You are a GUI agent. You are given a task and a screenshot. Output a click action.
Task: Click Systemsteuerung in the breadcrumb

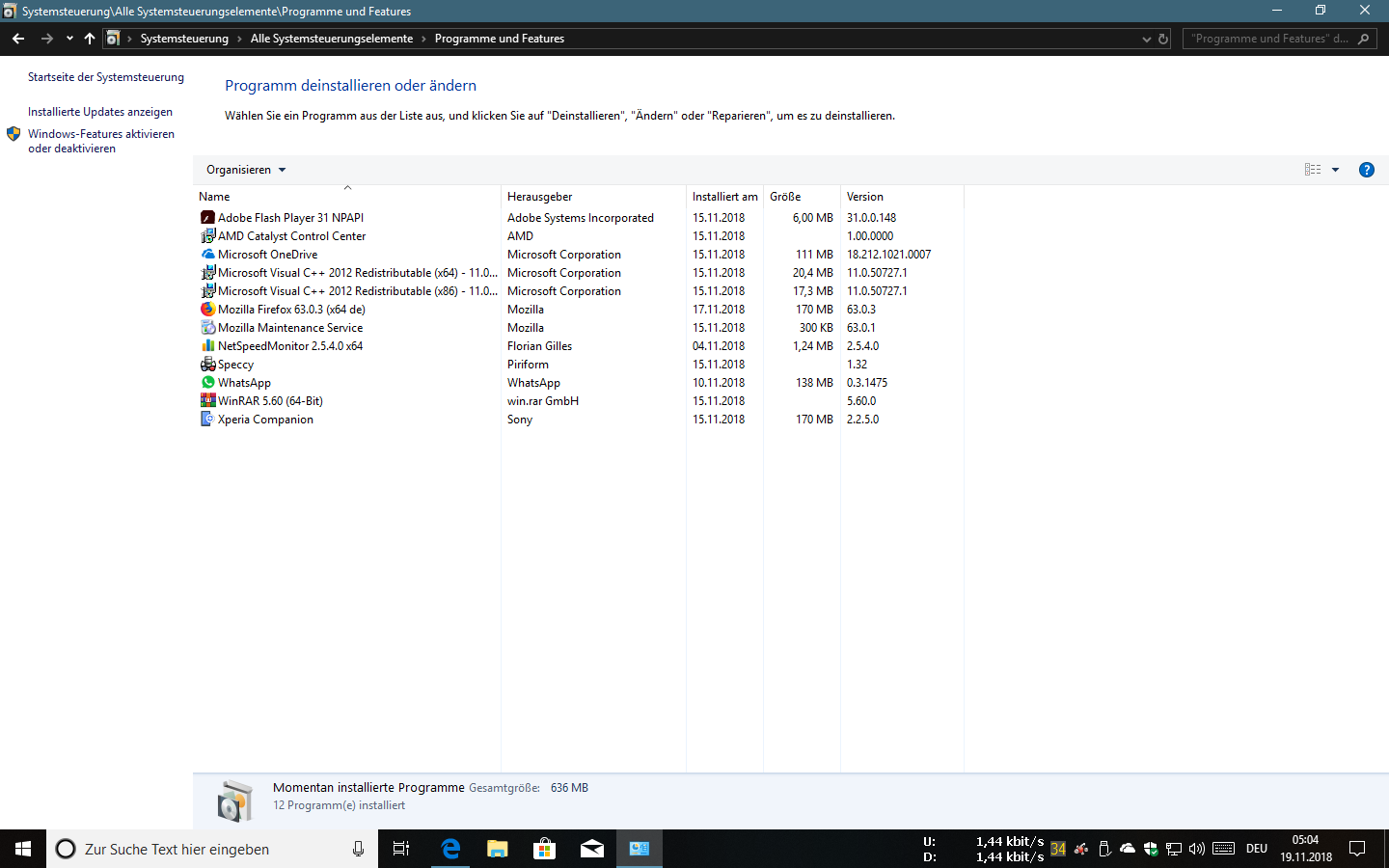coord(184,39)
